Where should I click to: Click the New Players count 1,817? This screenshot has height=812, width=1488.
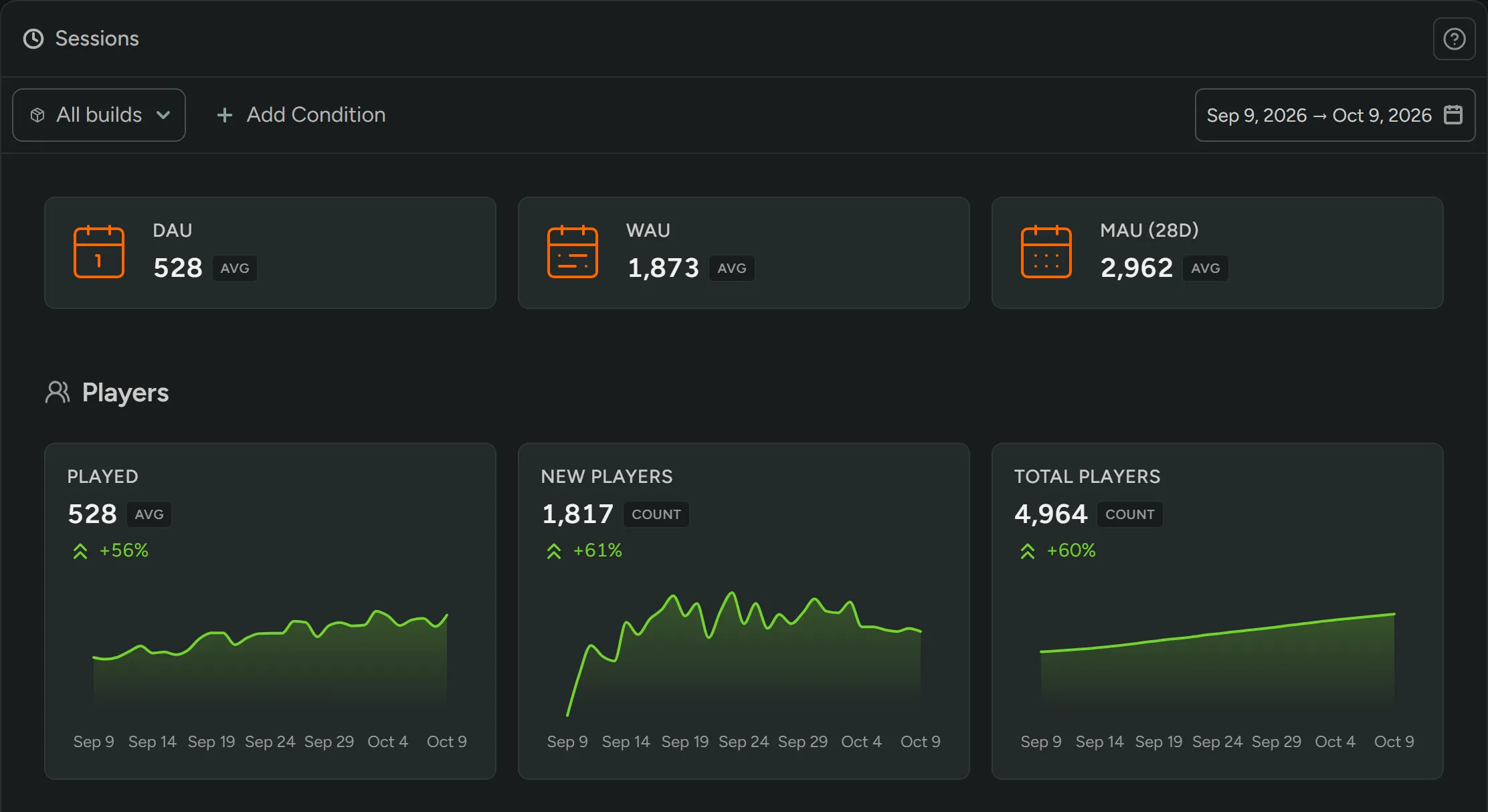pyautogui.click(x=578, y=514)
